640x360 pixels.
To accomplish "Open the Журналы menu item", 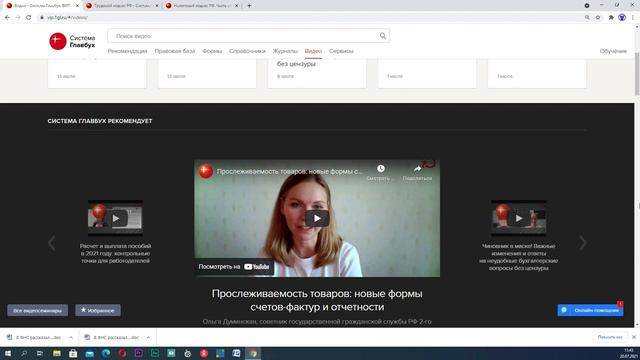I will (x=285, y=51).
